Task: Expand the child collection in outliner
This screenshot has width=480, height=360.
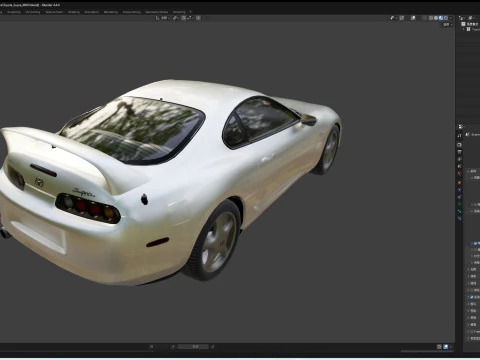Action: [x=464, y=29]
